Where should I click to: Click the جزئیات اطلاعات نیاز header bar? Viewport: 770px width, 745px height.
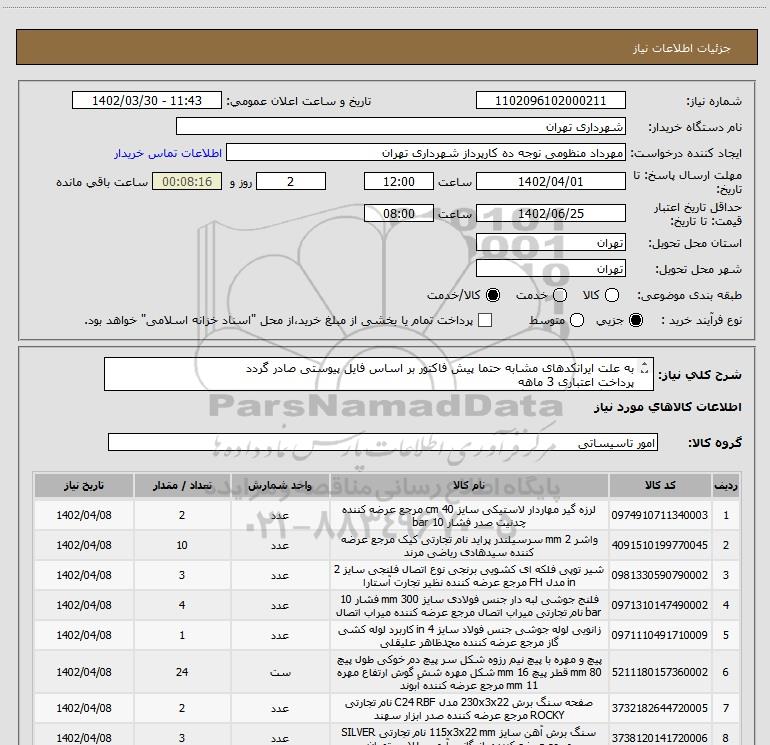(x=387, y=47)
